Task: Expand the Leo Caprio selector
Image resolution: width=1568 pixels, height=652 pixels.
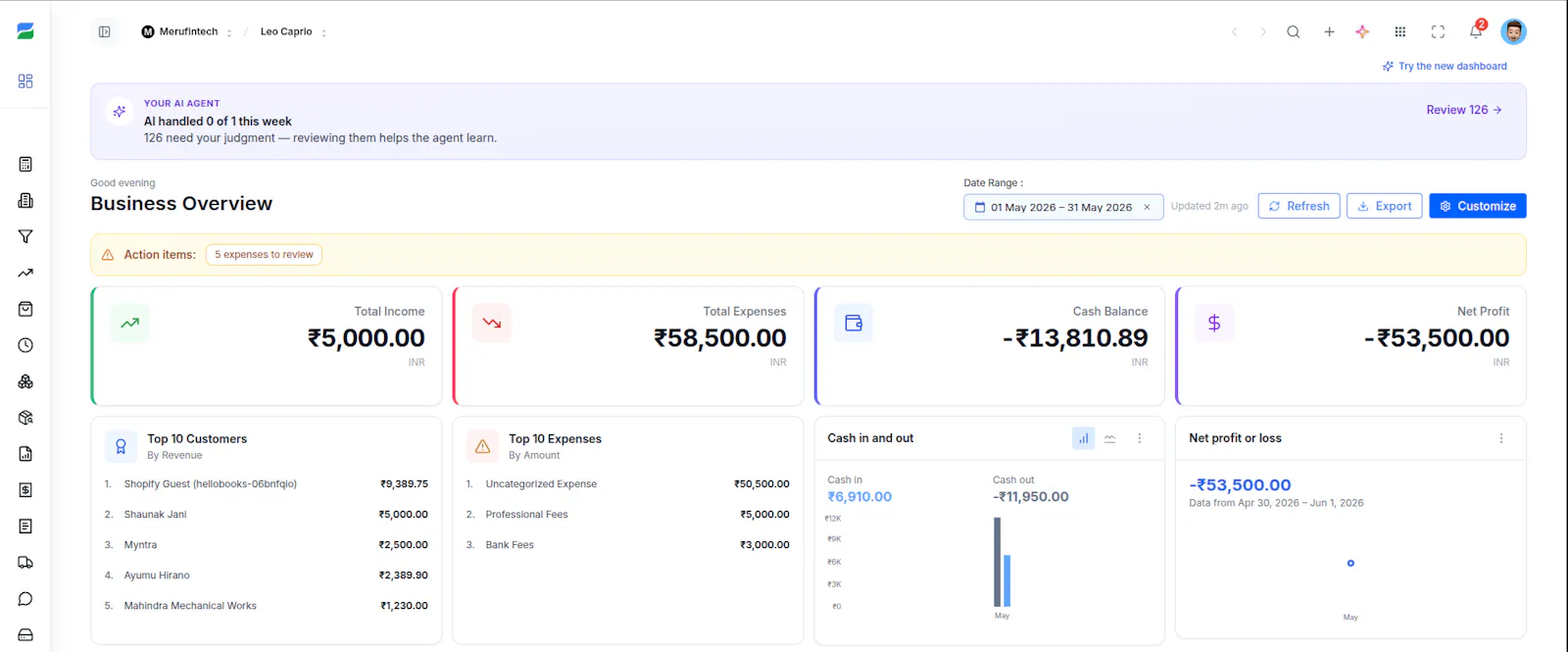Action: (x=293, y=31)
